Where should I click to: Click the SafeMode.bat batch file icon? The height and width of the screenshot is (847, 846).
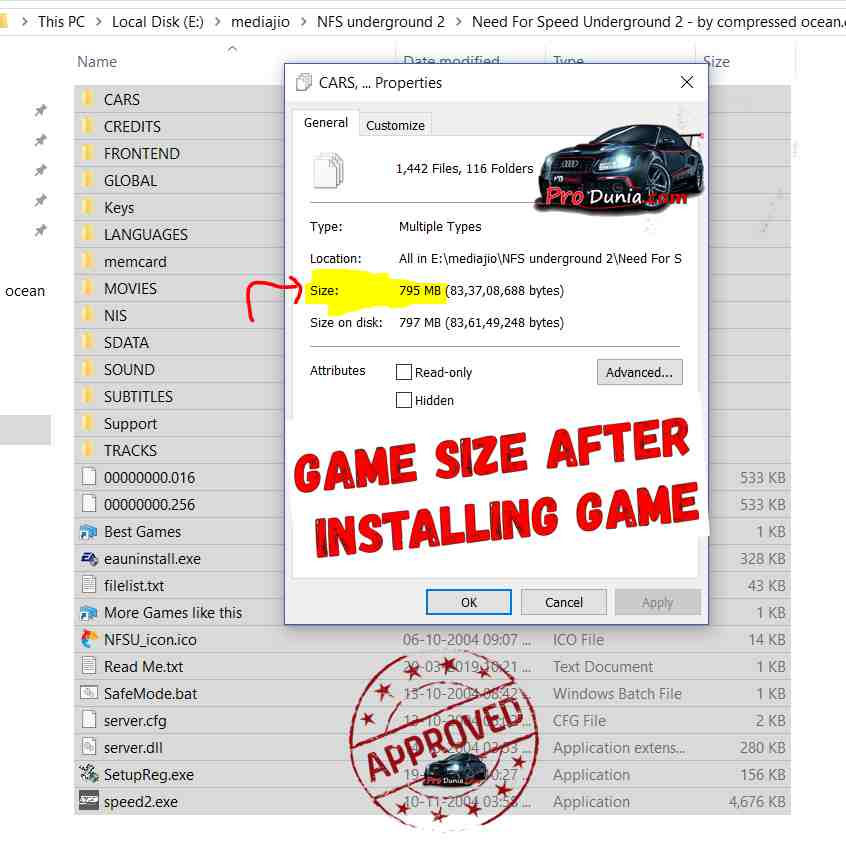point(89,693)
